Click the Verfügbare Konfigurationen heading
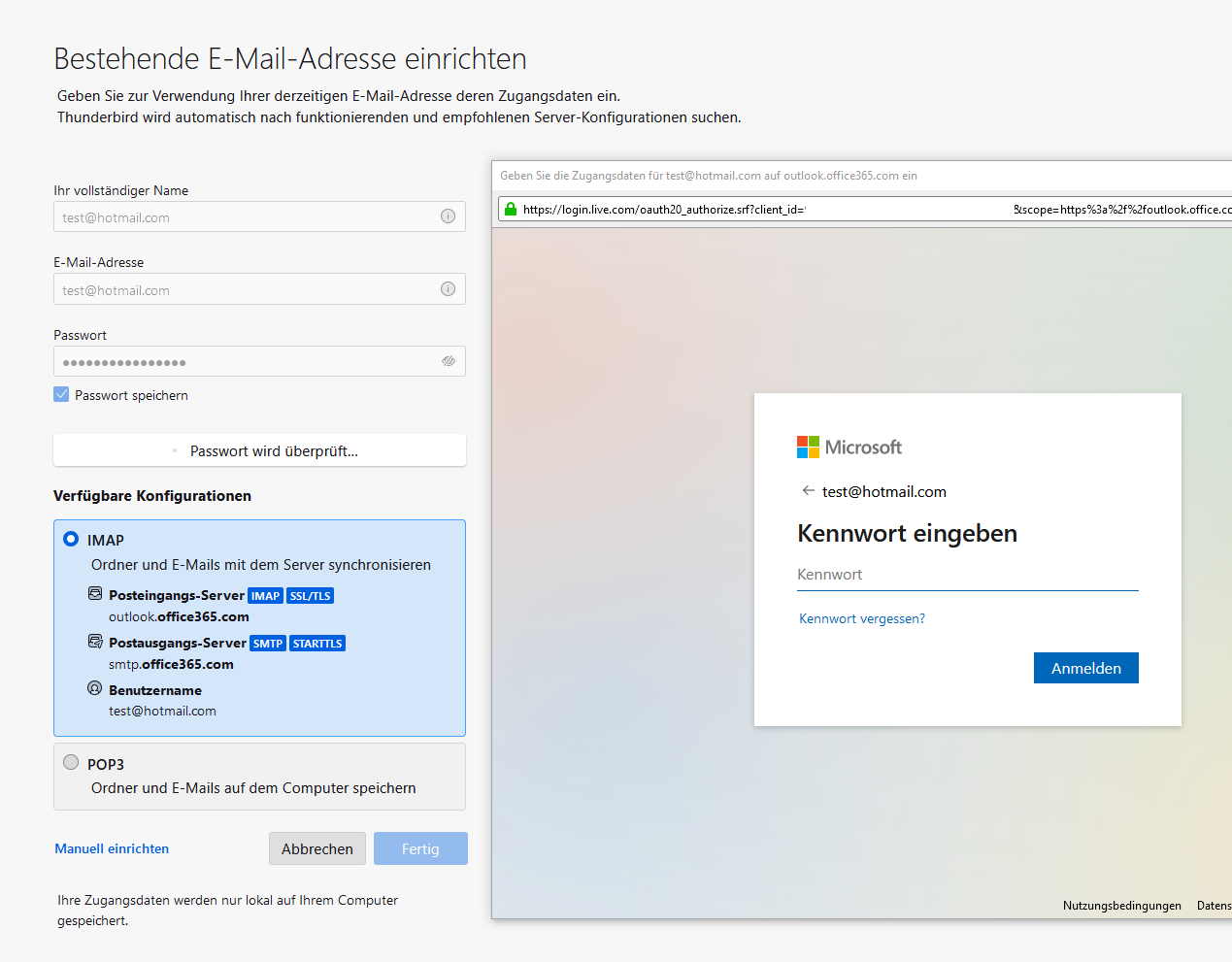The image size is (1232, 962). pyautogui.click(x=152, y=495)
